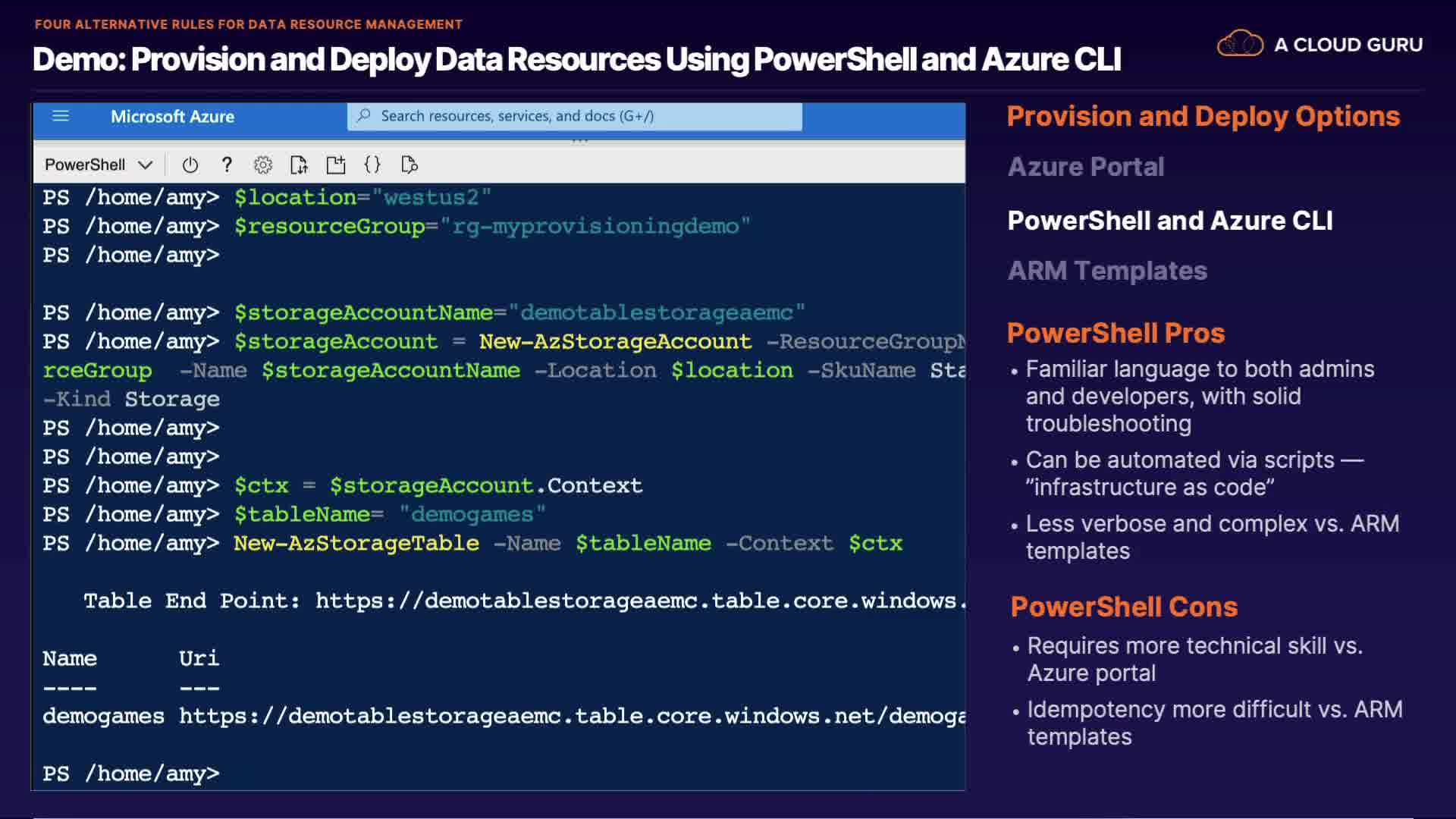This screenshot has width=1456, height=819.
Task: Click the demogames table URI link
Action: [572, 716]
